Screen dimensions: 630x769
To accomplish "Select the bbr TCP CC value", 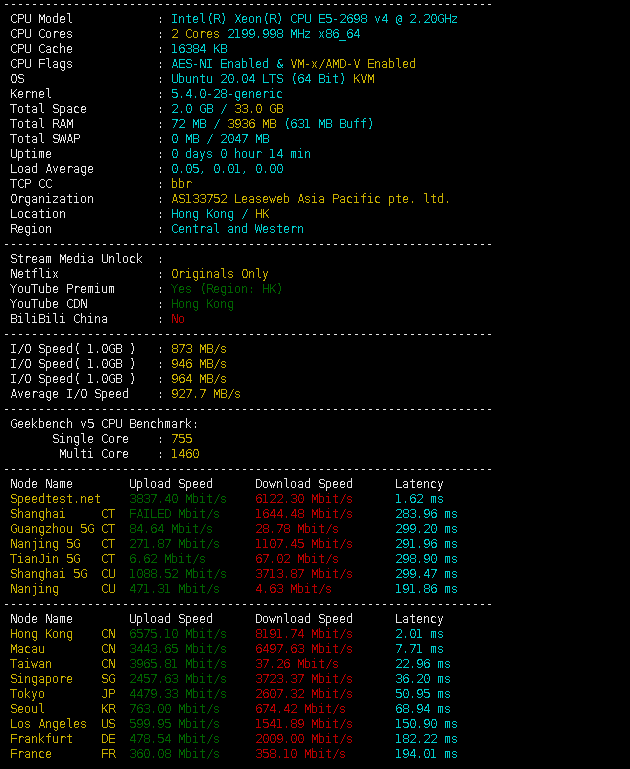I will coord(181,184).
